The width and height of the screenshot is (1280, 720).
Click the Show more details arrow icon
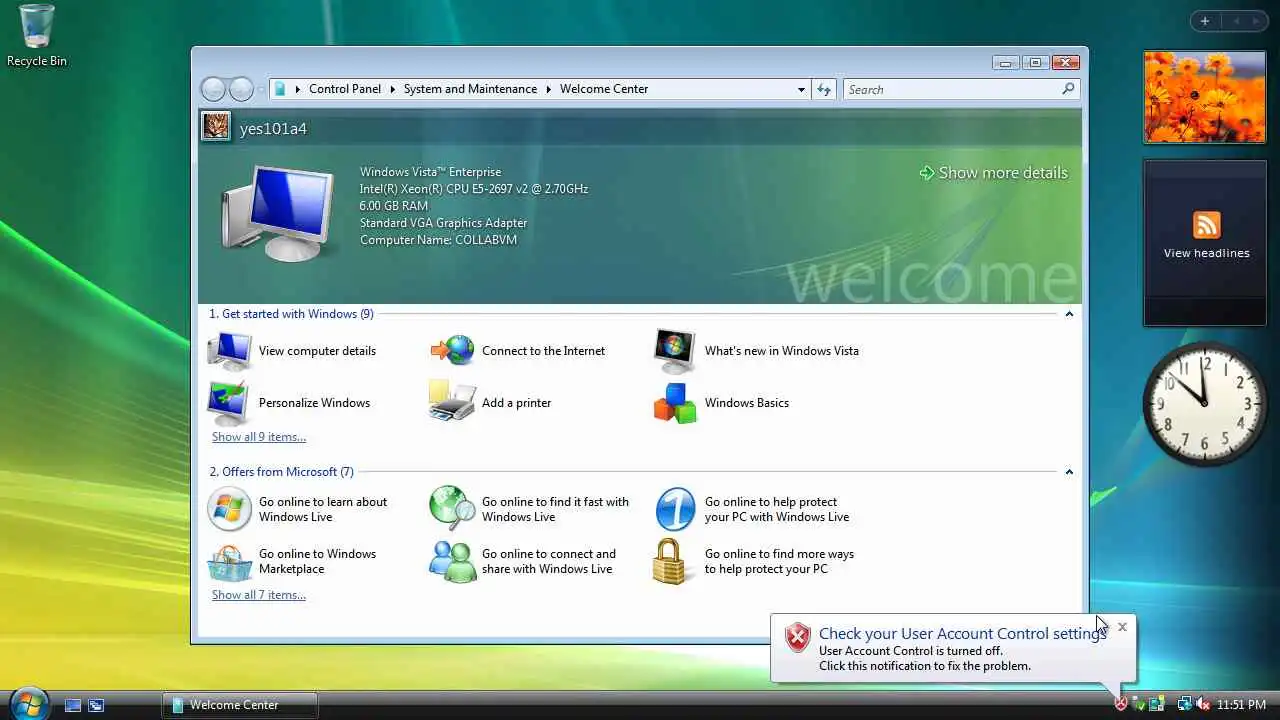click(x=927, y=173)
